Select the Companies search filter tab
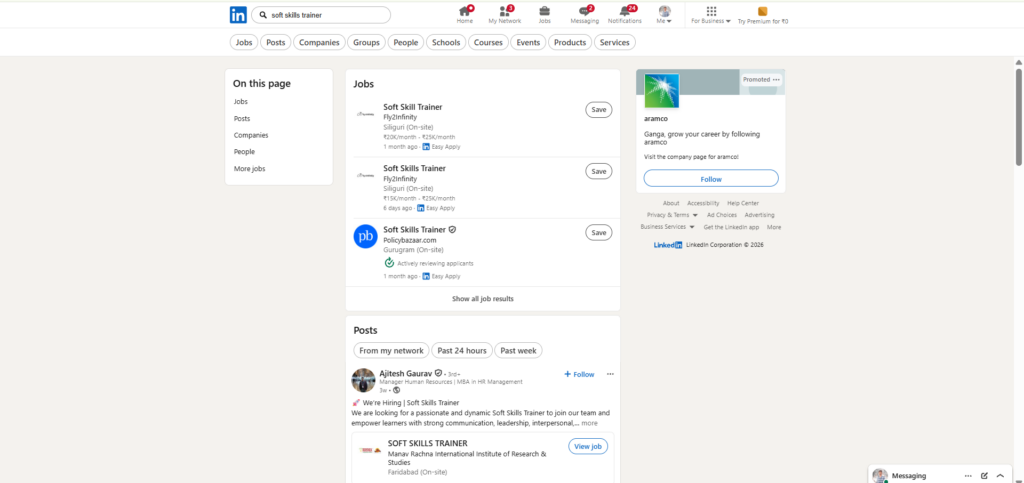 319,42
